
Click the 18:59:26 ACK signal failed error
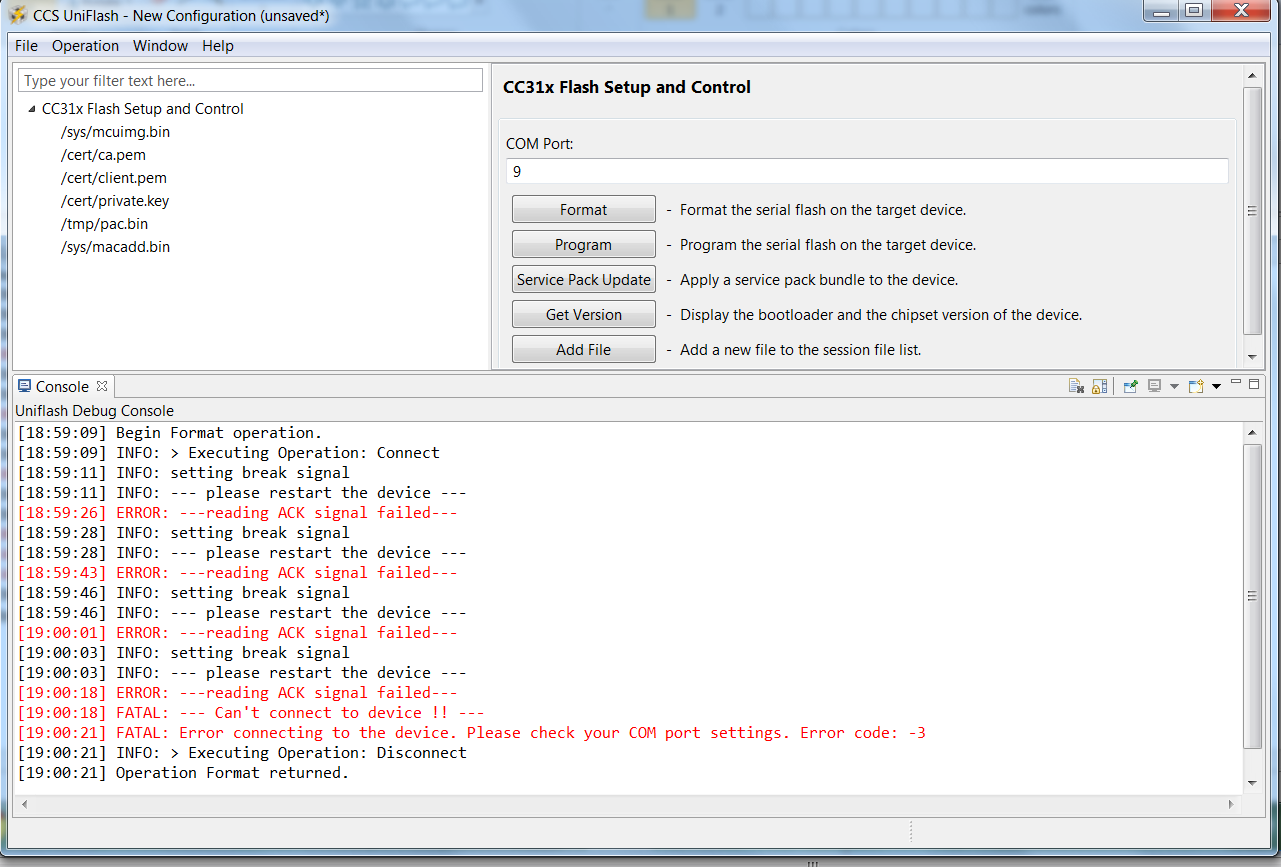tap(237, 513)
